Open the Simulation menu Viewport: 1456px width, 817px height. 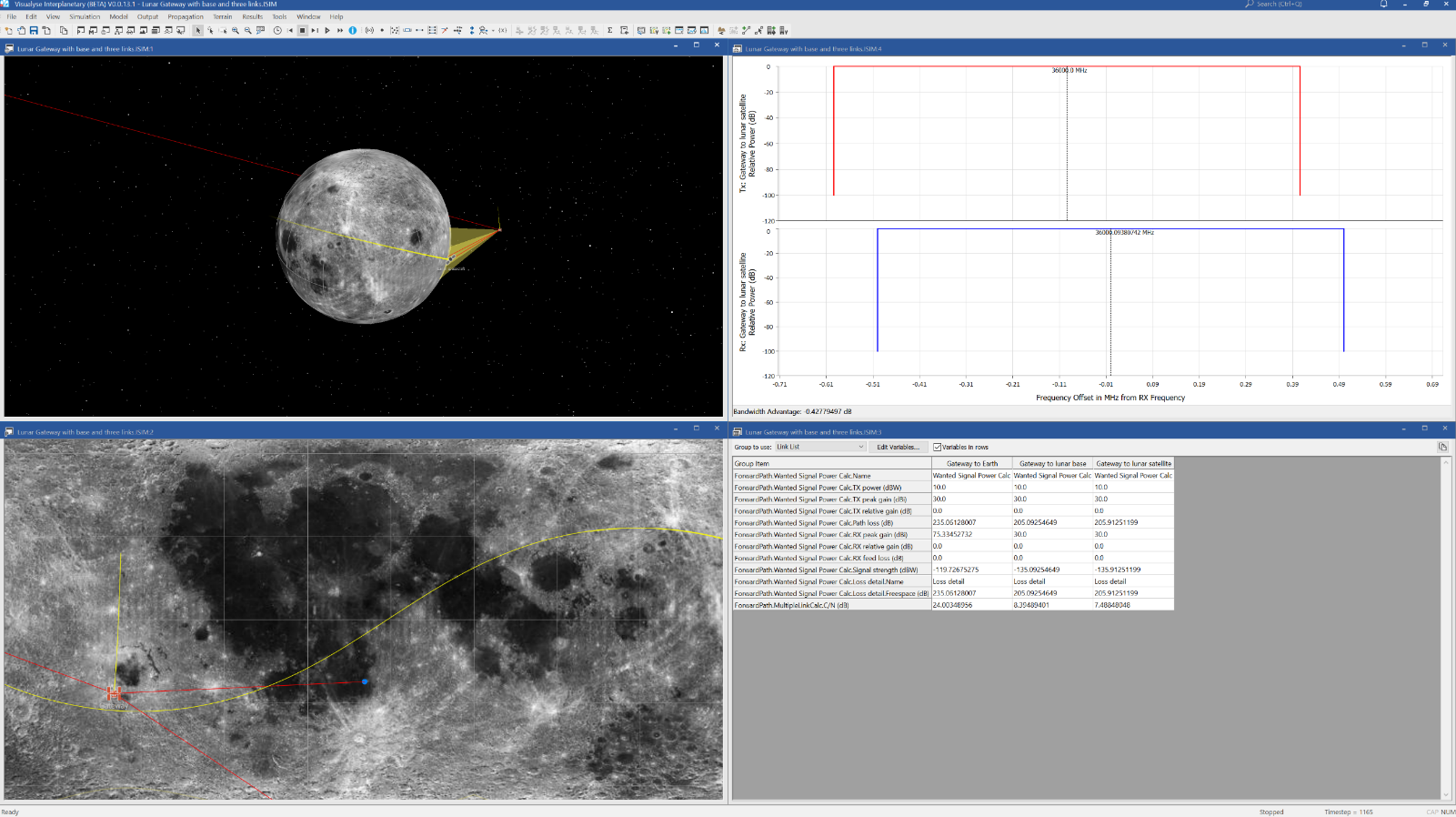pyautogui.click(x=85, y=16)
